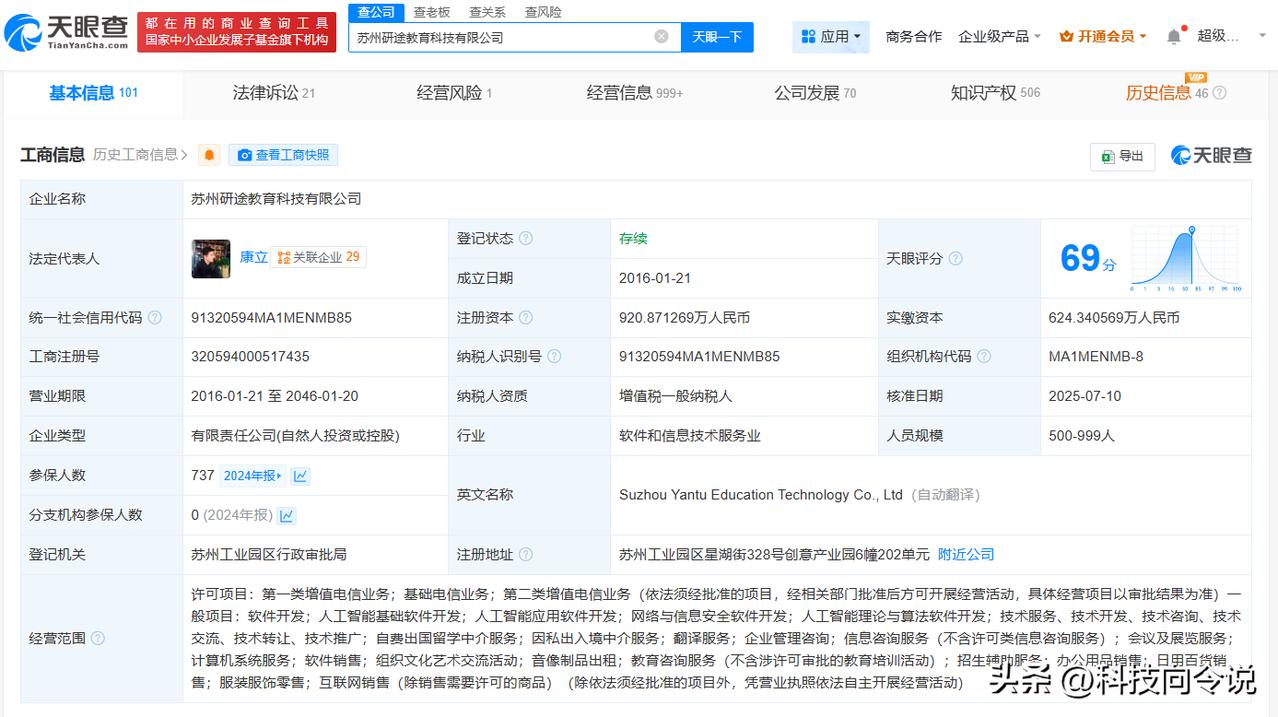Select the 经营信息 tab
The image size is (1278, 717).
[635, 93]
